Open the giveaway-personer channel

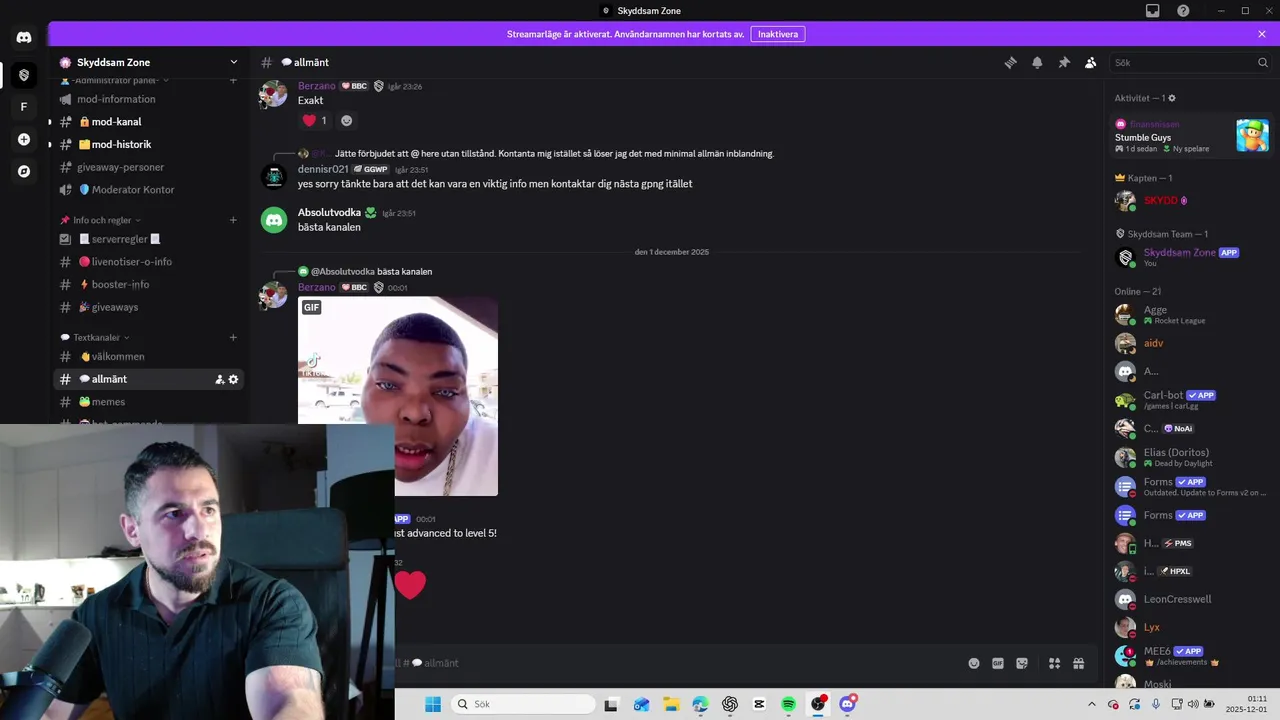point(148,167)
